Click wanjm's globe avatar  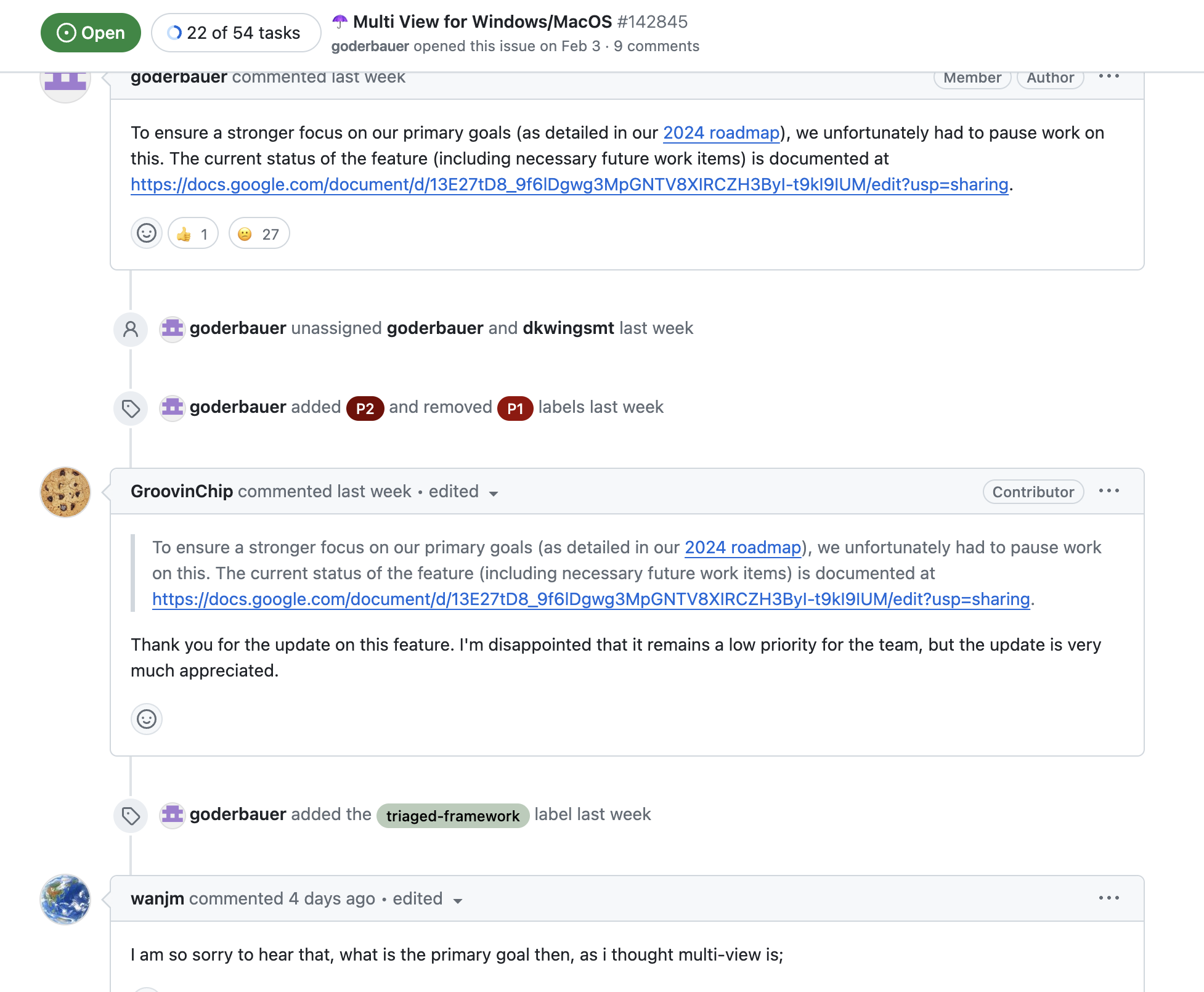(65, 899)
